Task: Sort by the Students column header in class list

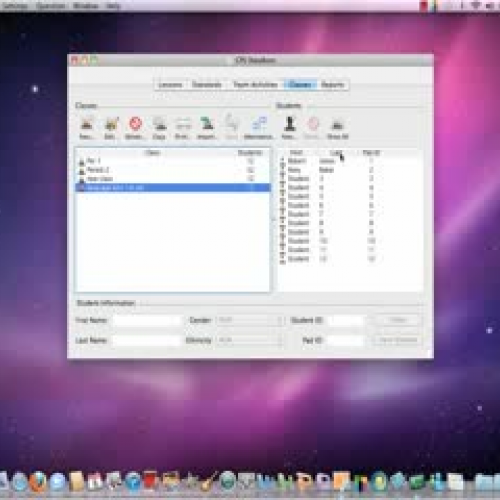Action: click(250, 153)
